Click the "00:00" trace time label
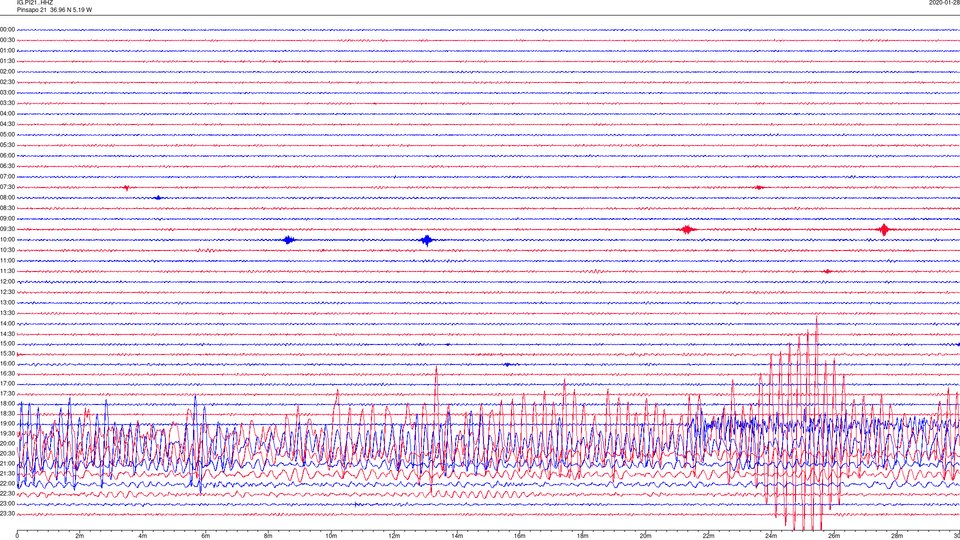 tap(7, 29)
